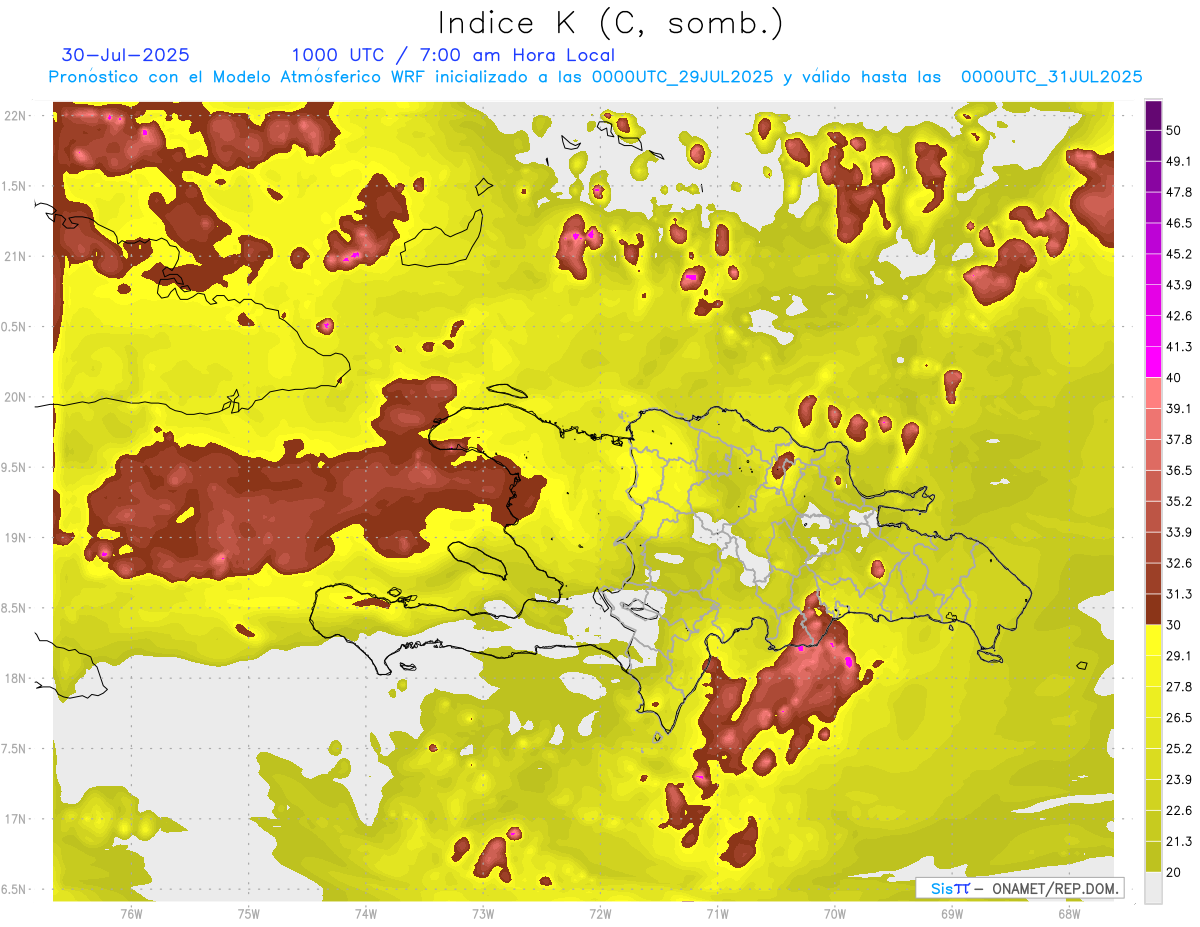This screenshot has width=1200, height=927.
Task: Click the '69W' longitude label
Action: pyautogui.click(x=951, y=913)
